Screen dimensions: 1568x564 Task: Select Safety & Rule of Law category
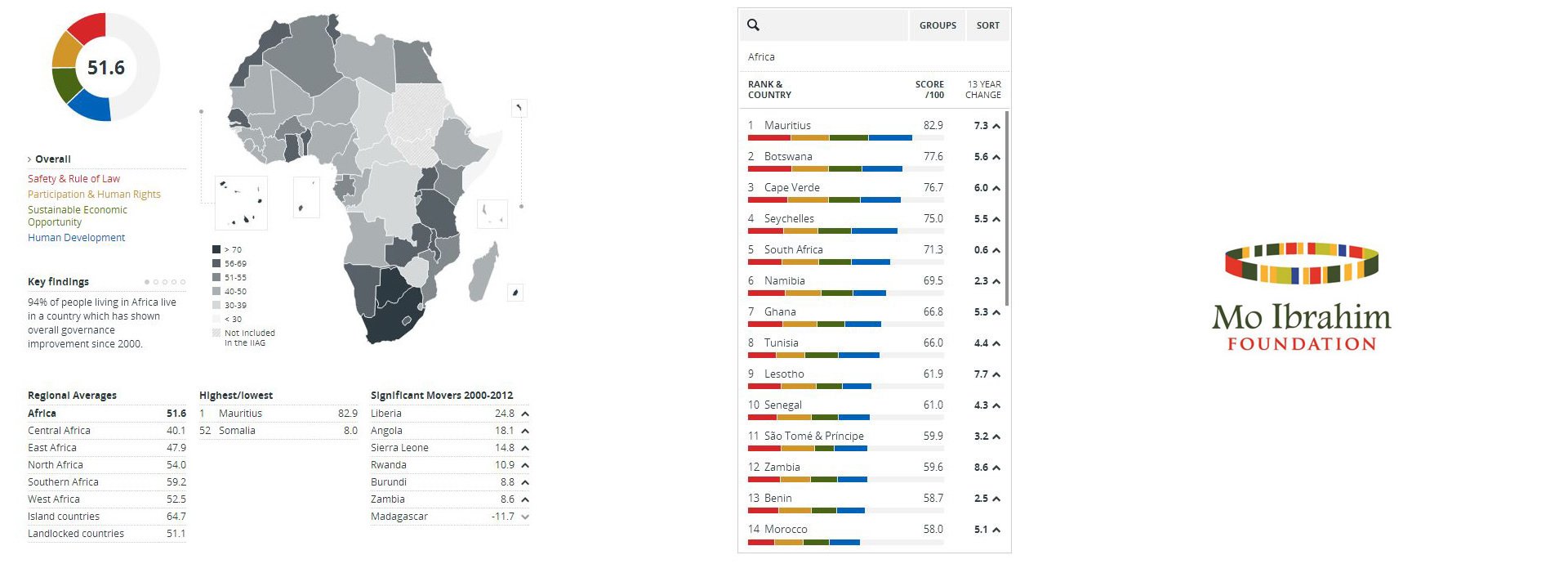tap(73, 179)
